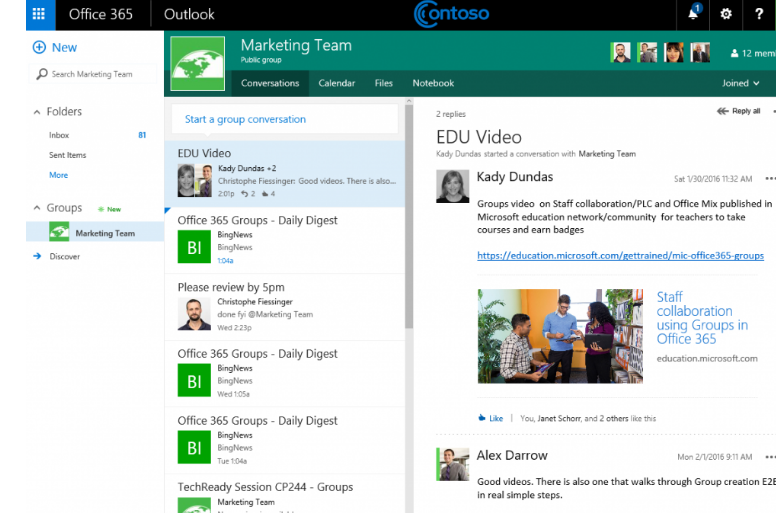
Task: Click Discover groups link
Action: pos(64,256)
